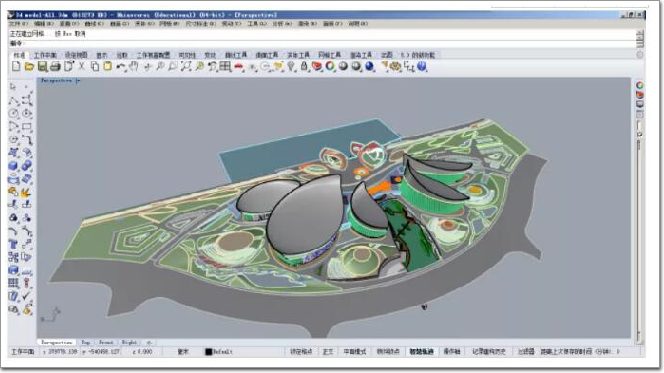Open the 文件 (File) menu
This screenshot has width=664, height=373.
[x=18, y=24]
